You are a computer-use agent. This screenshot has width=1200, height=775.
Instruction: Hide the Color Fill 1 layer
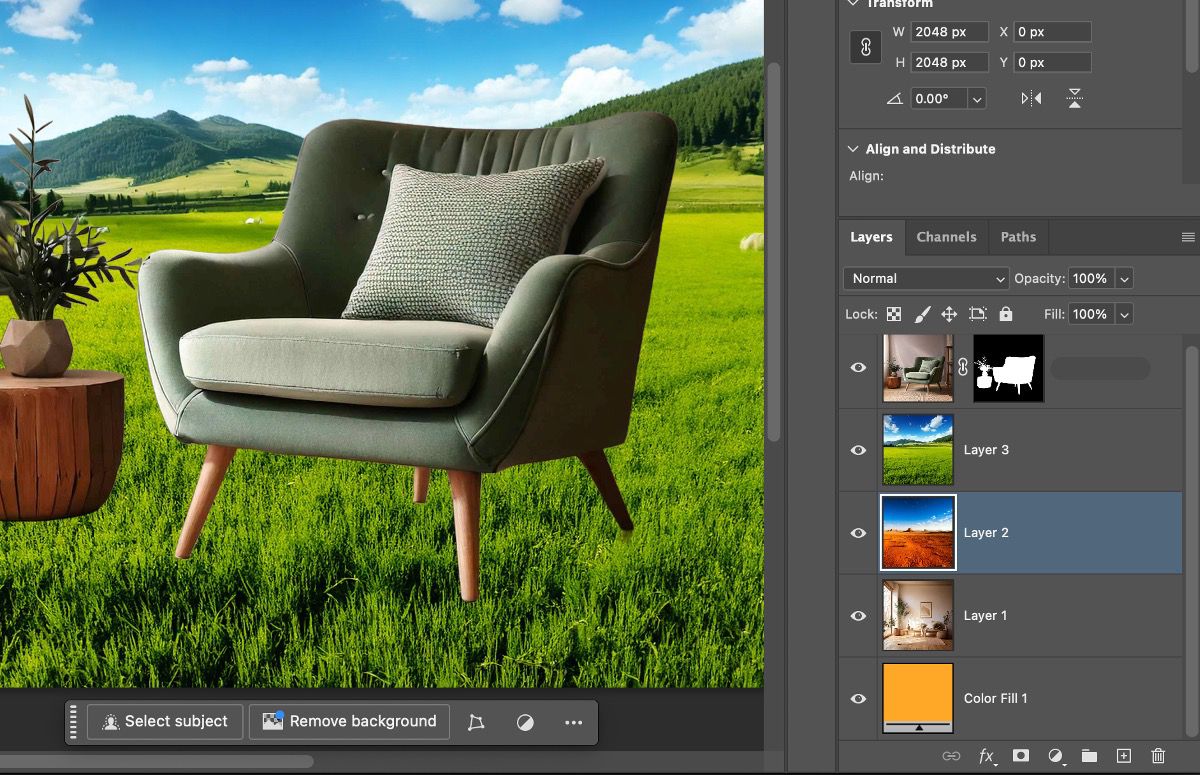click(858, 699)
